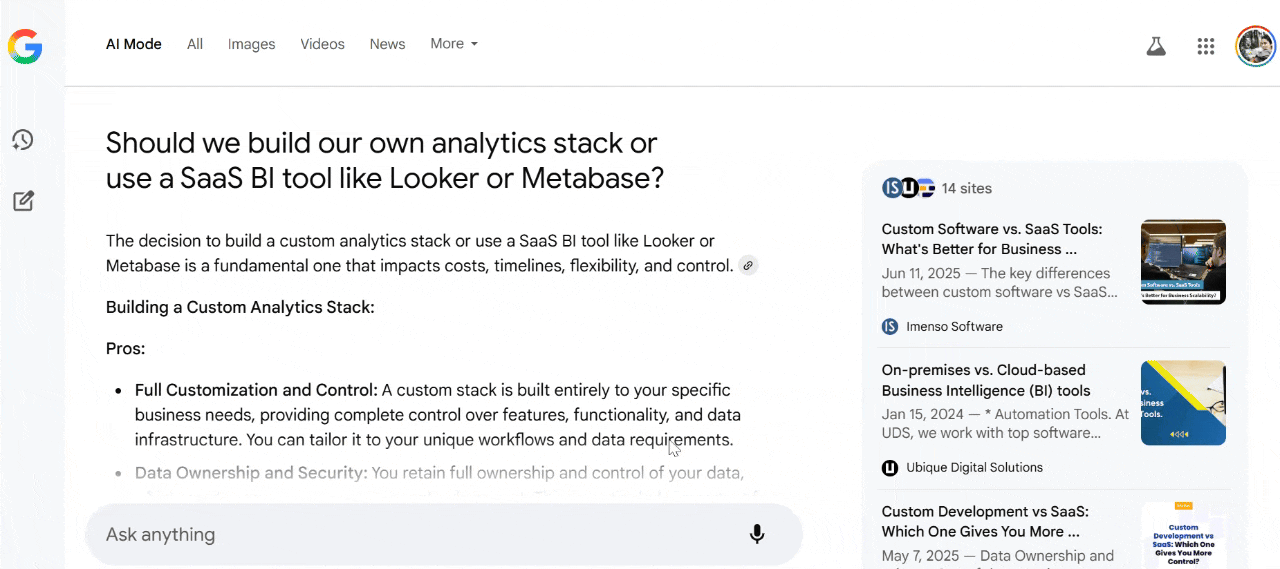Click the Imenso Software source name

[954, 326]
